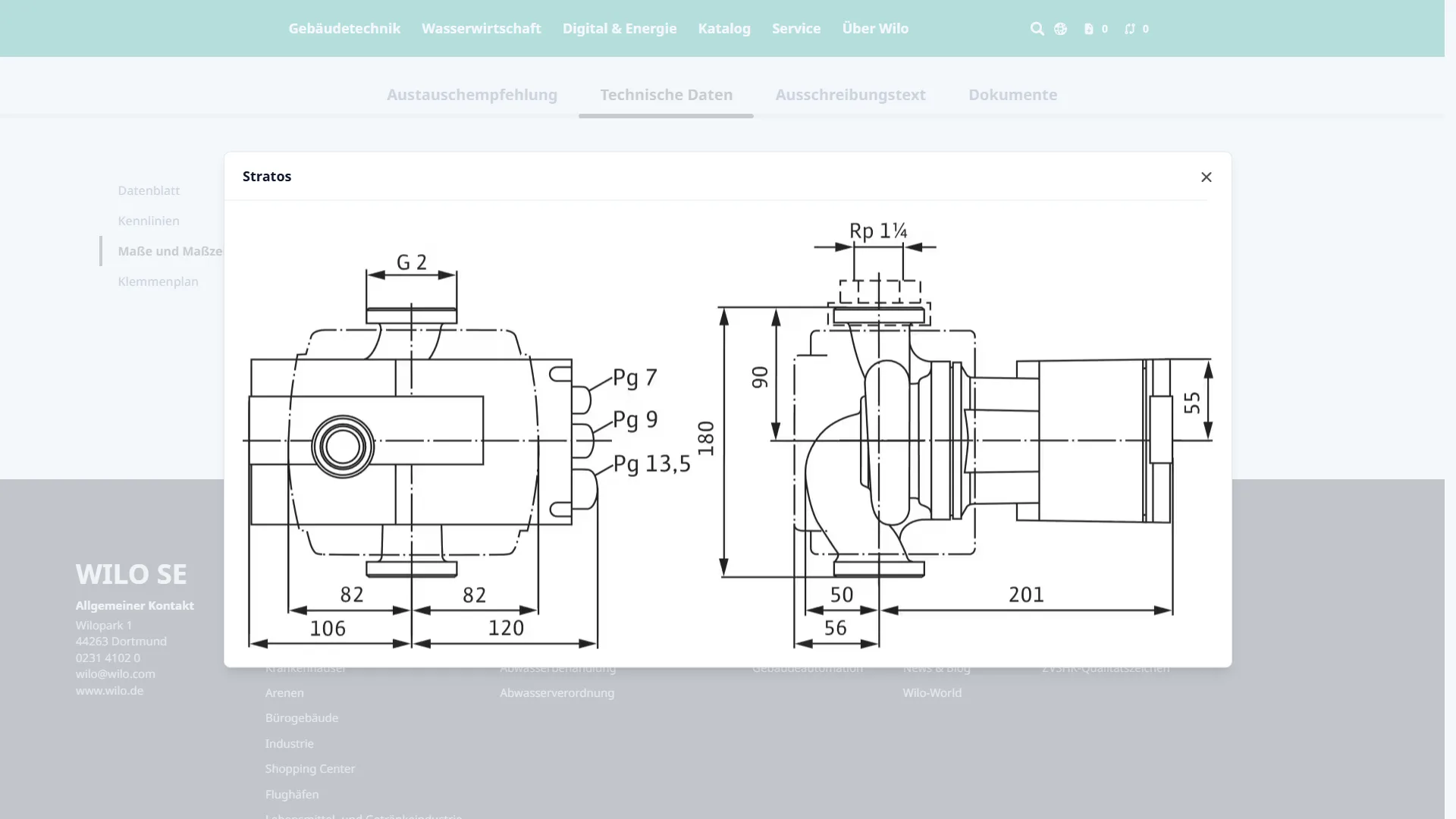Click the 44263 Dortmund address line
Screen dimensions: 1456x819
point(121,641)
